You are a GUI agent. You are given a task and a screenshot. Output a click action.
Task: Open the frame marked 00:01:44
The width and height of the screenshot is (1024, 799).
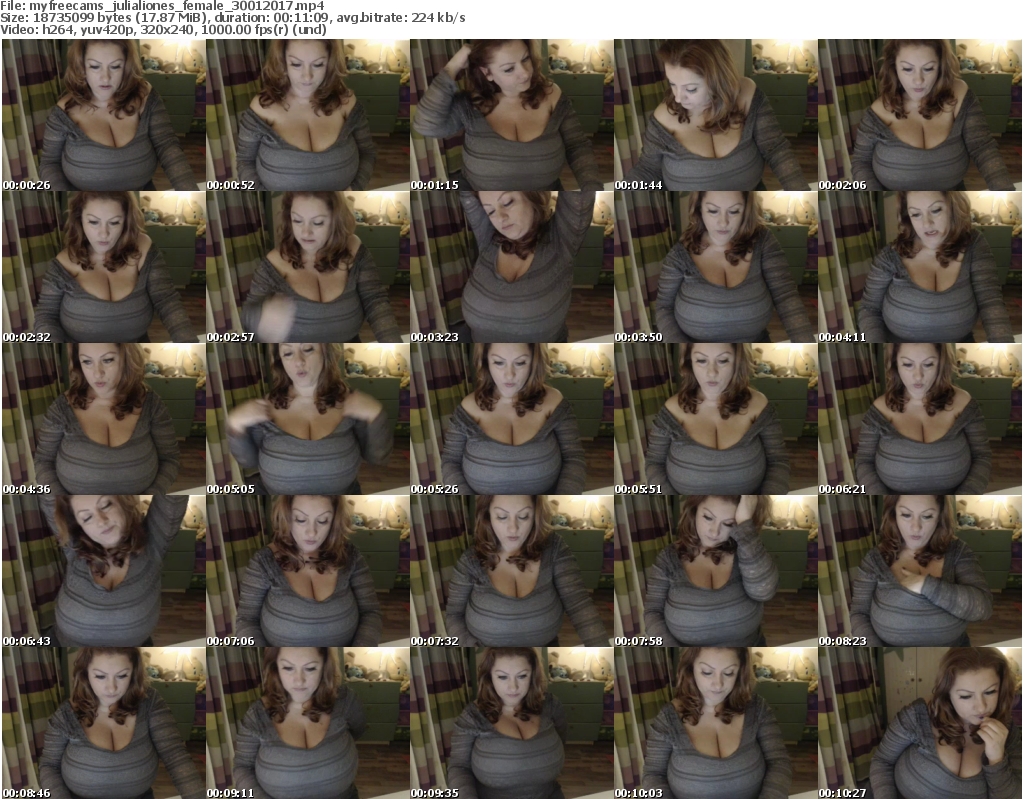[x=716, y=115]
